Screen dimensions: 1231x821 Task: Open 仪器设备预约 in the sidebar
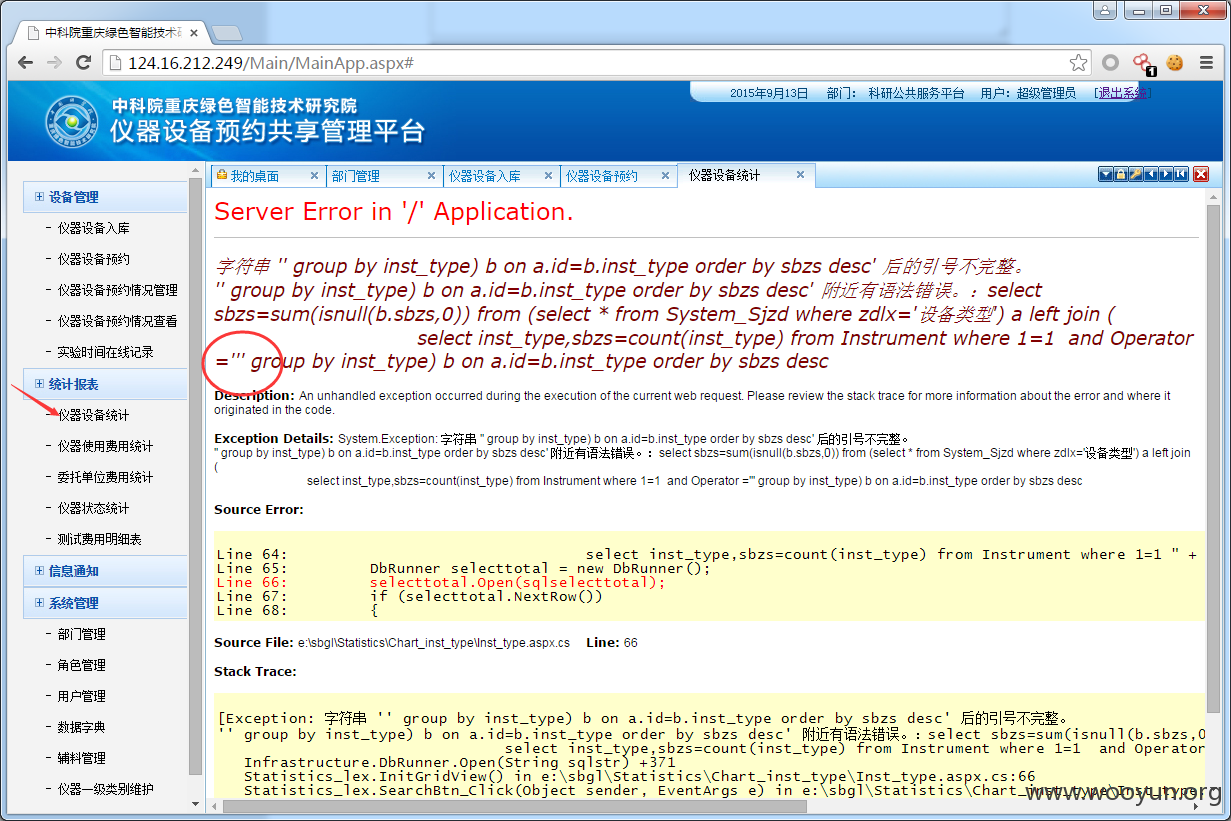point(94,260)
